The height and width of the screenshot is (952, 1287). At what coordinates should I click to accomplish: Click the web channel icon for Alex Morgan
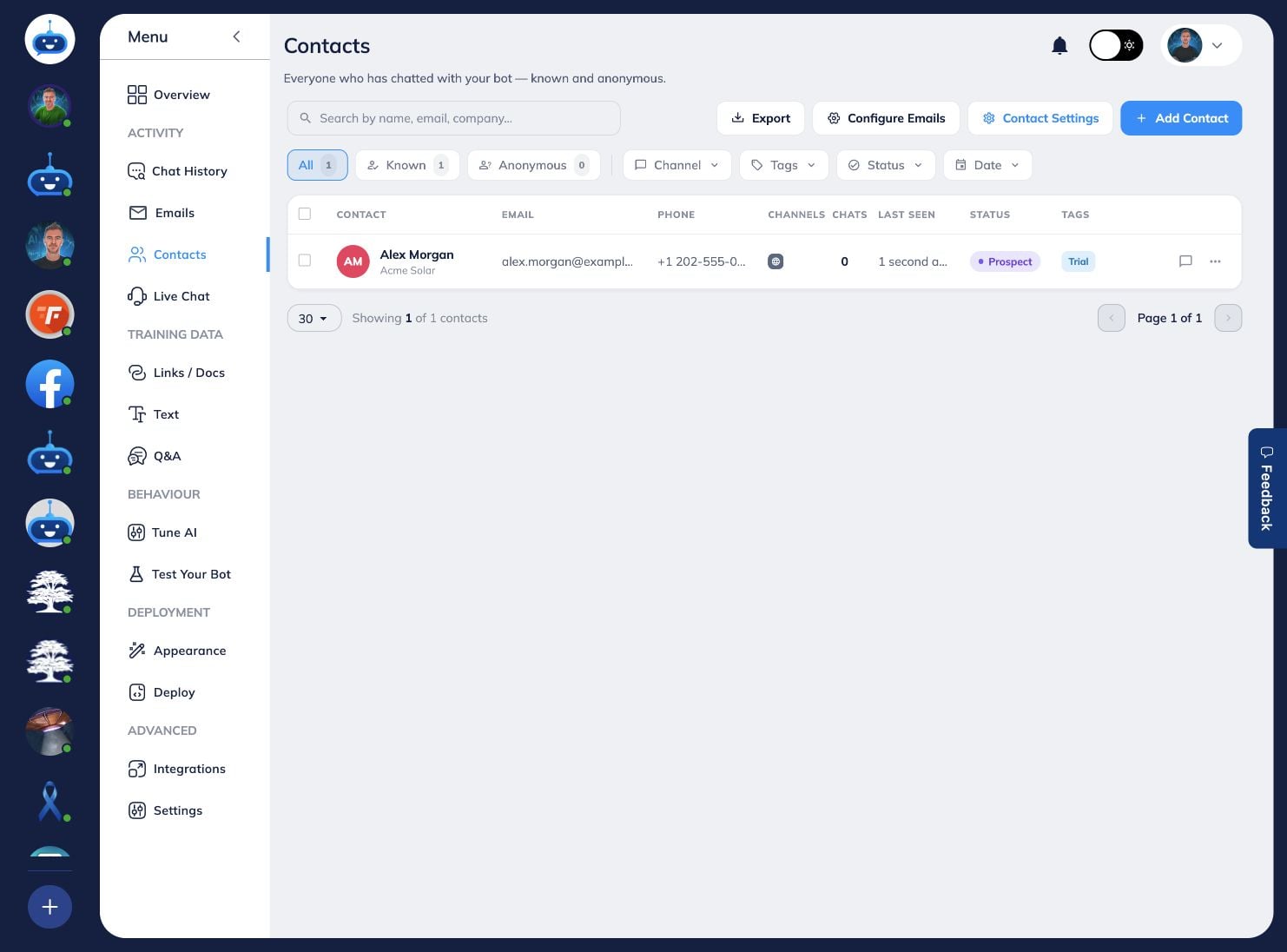point(775,261)
